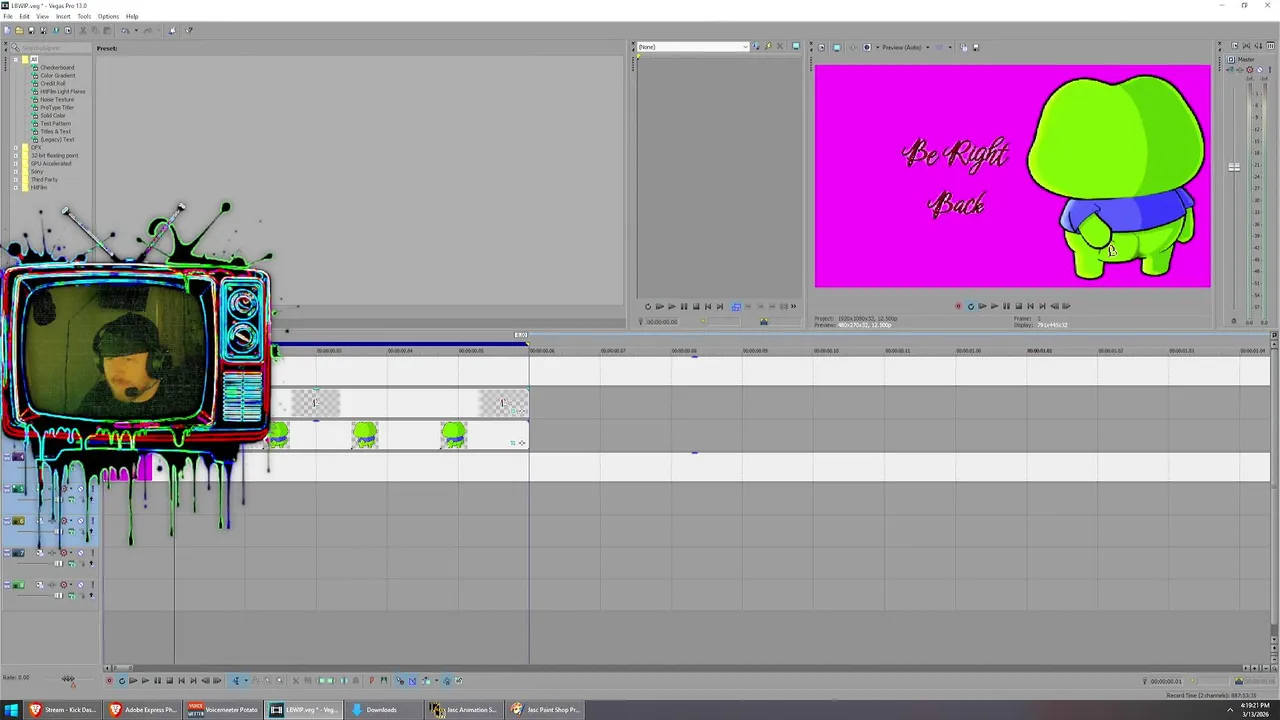Toggle the Enable Snapping icon
The width and height of the screenshot is (1280, 720).
coord(399,681)
